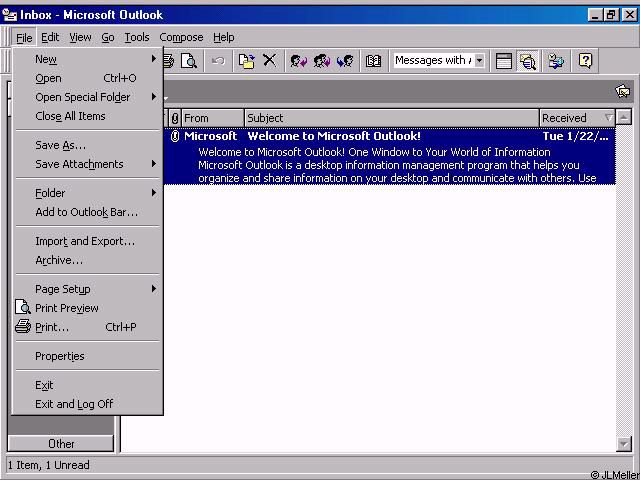This screenshot has height=480, width=640.
Task: Open the Tools menu
Action: pyautogui.click(x=137, y=38)
